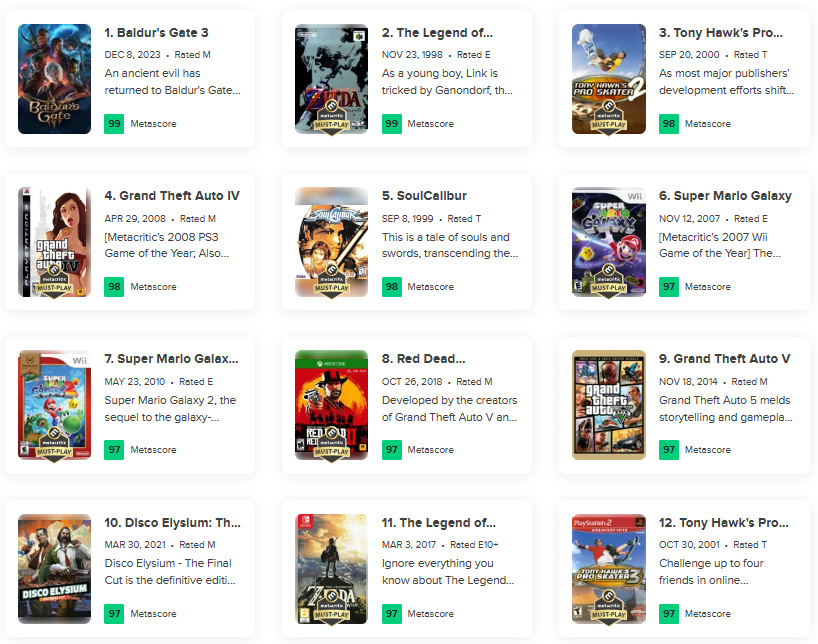Click the green 98 score badge for SoulCalibur
This screenshot has height=644, width=818.
coord(392,287)
